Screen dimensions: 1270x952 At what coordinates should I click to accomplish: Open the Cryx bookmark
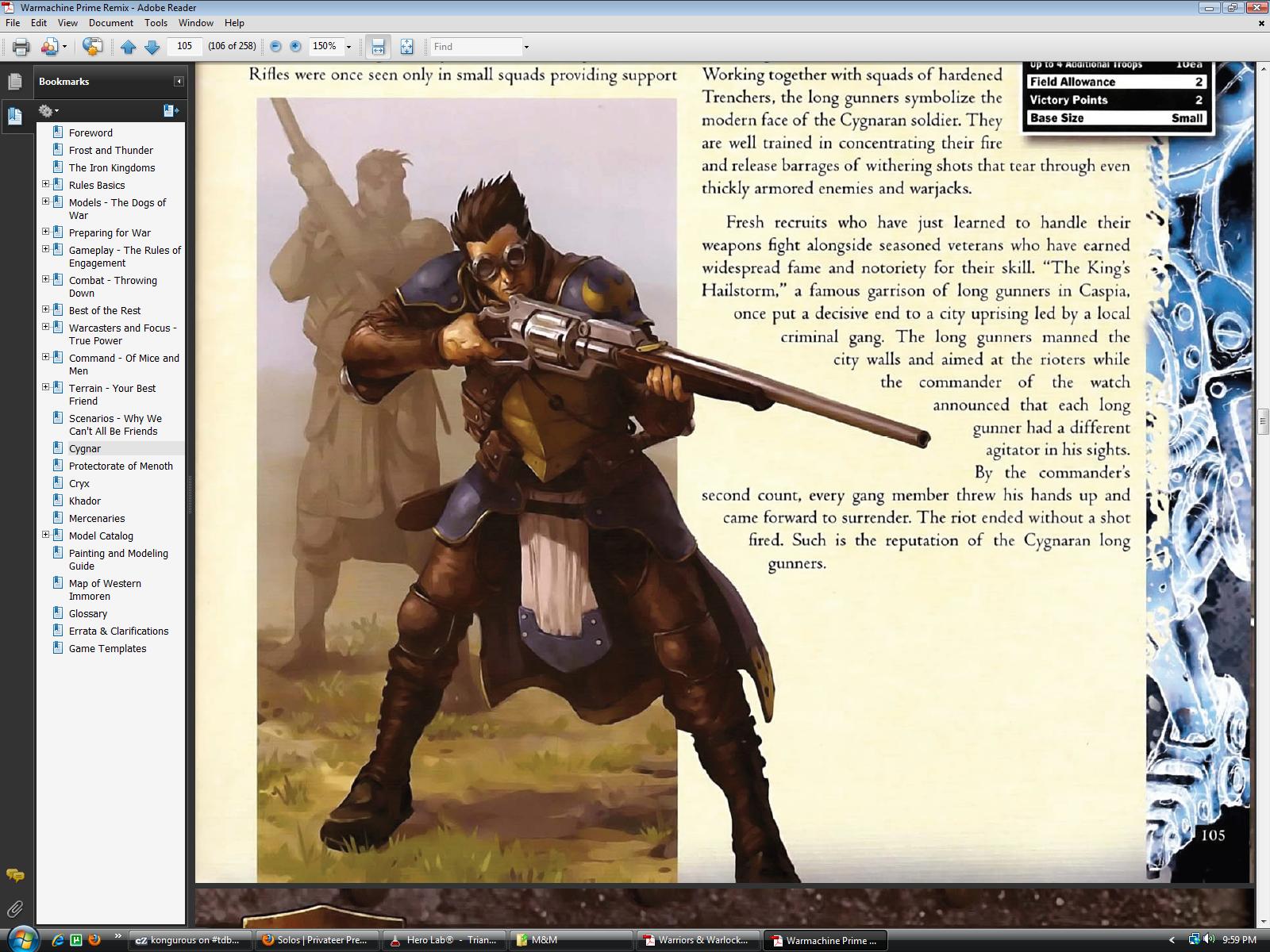[x=79, y=484]
